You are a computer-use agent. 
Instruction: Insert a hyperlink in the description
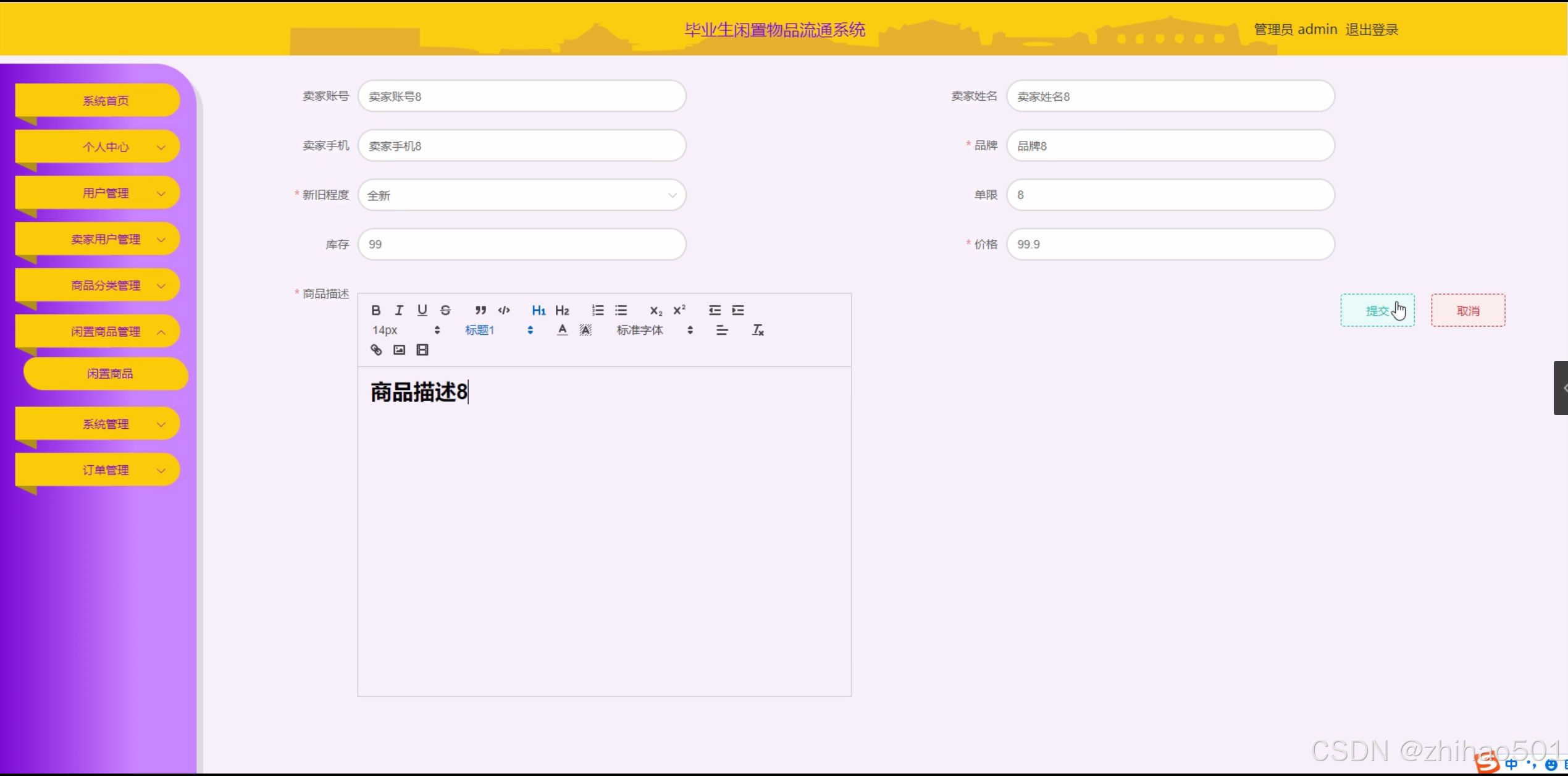376,350
